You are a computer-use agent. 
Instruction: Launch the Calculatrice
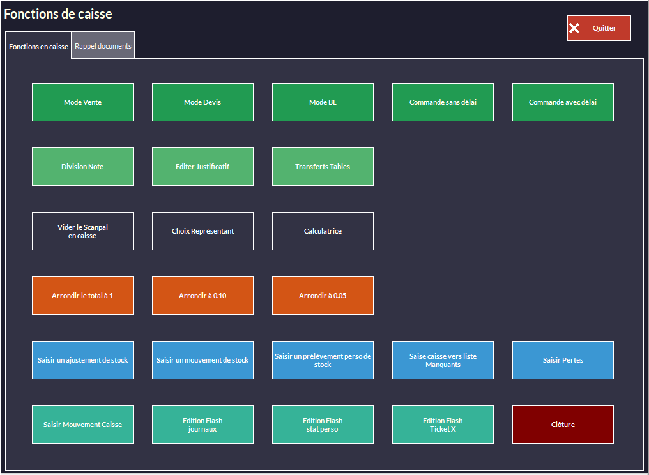(322, 231)
